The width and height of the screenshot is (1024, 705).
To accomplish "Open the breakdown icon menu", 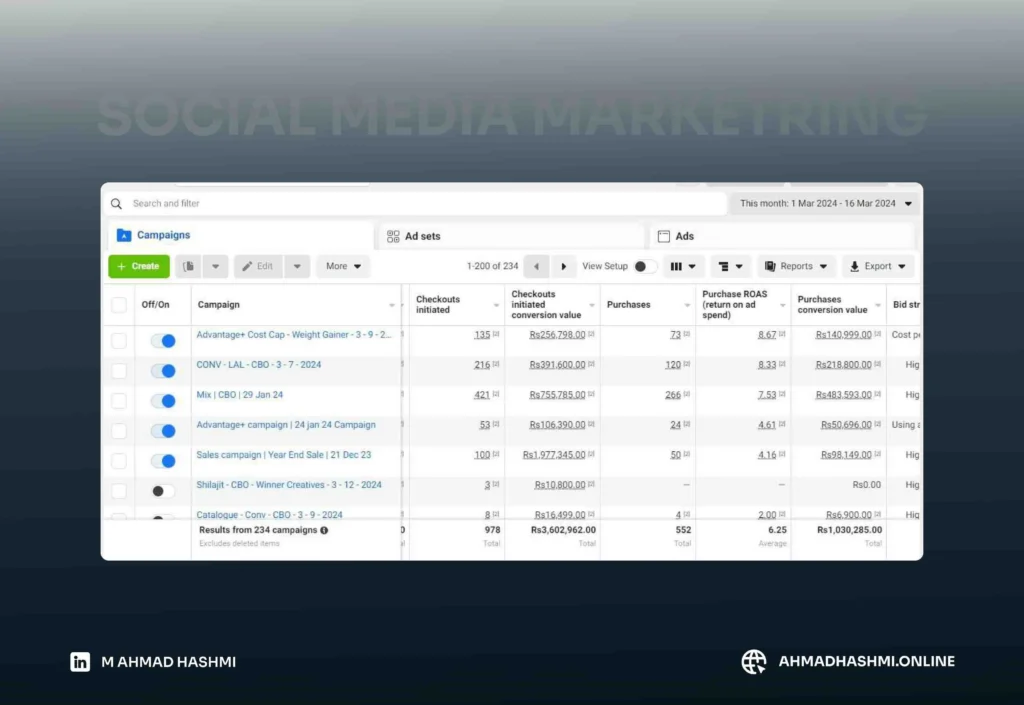I will 730,266.
